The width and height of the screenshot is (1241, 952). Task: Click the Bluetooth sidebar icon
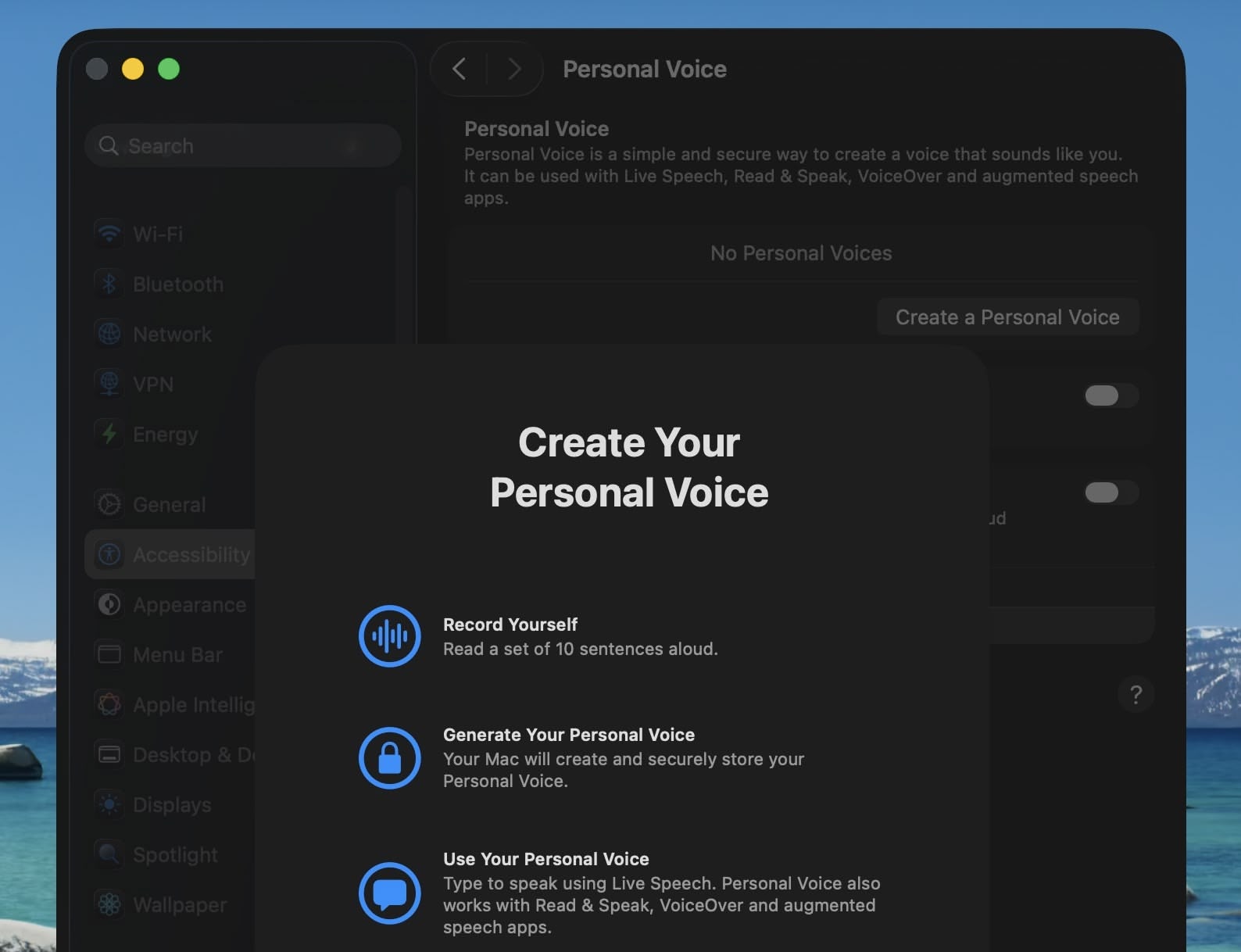pyautogui.click(x=109, y=284)
